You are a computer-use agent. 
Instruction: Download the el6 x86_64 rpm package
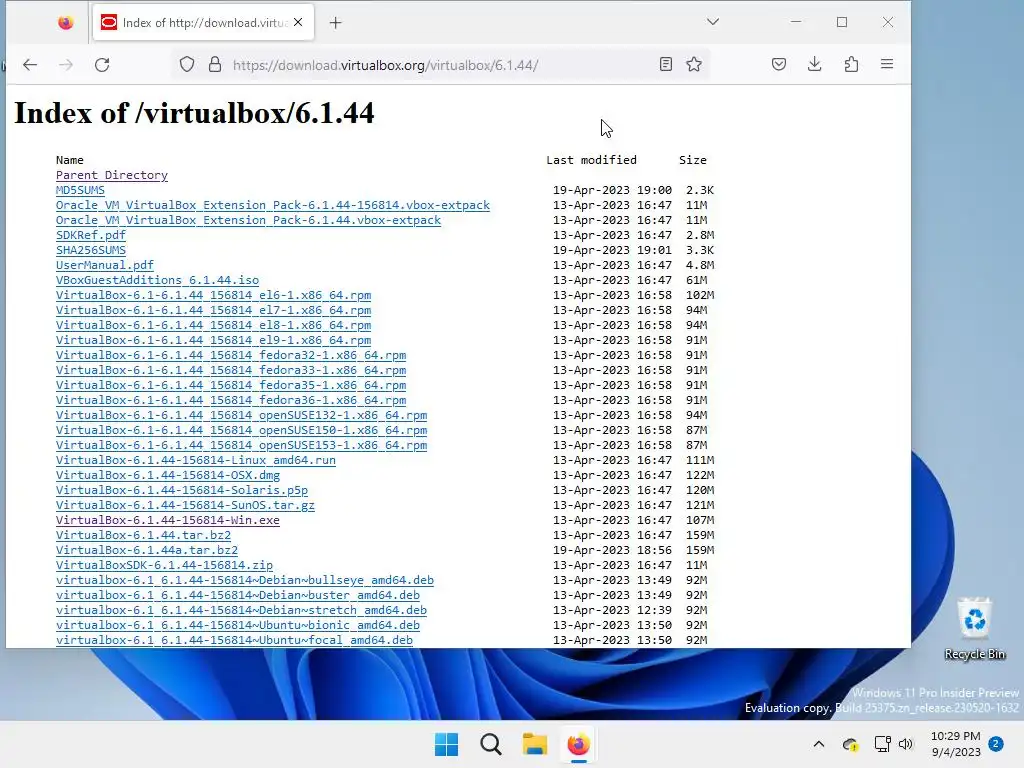(x=214, y=295)
